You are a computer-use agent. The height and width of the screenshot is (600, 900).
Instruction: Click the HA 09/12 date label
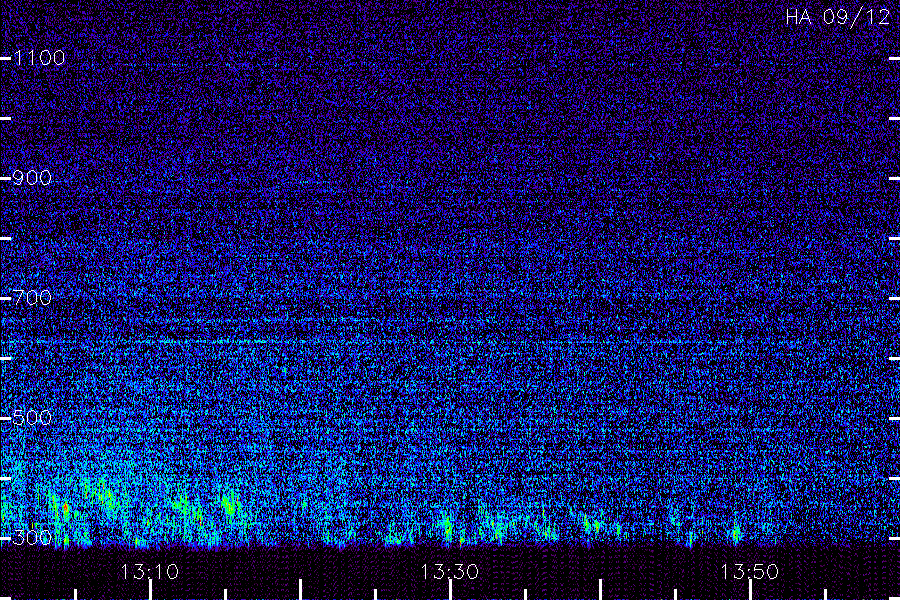coord(837,17)
